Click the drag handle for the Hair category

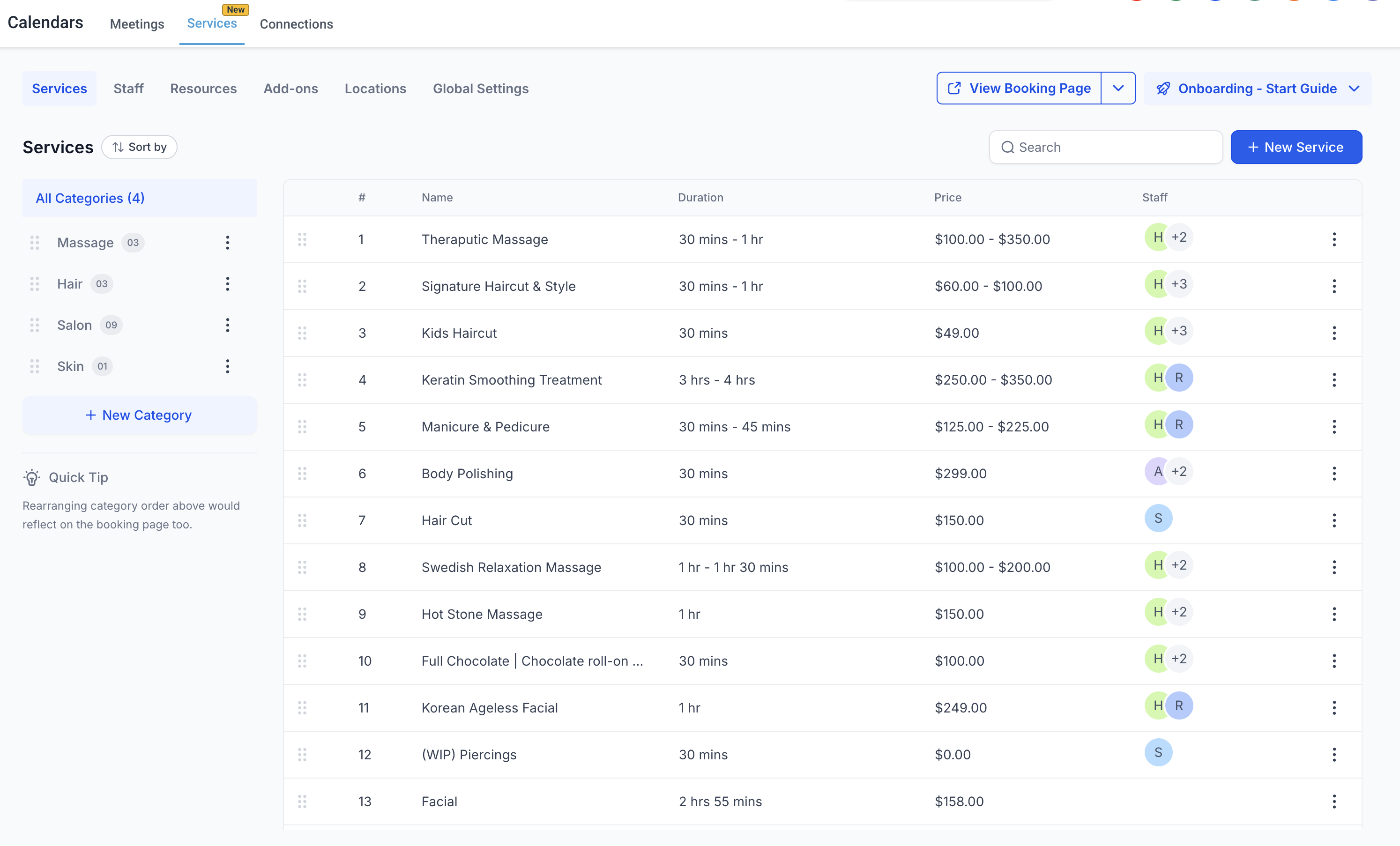tap(35, 284)
